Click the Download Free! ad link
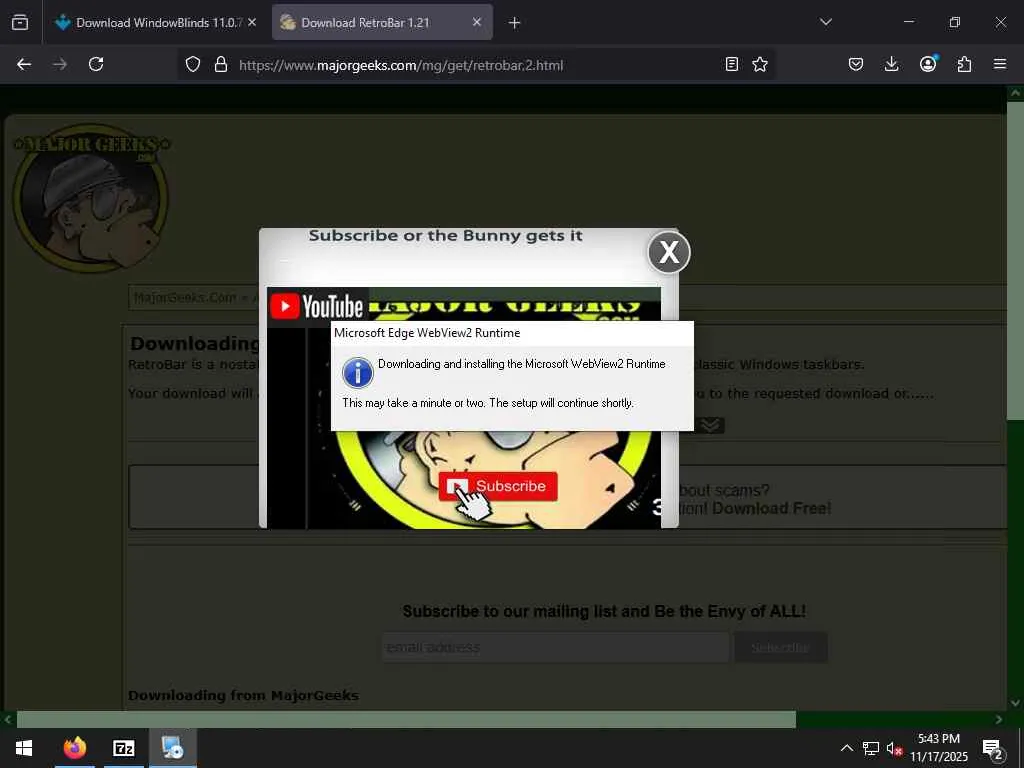The width and height of the screenshot is (1024, 768). click(x=771, y=508)
